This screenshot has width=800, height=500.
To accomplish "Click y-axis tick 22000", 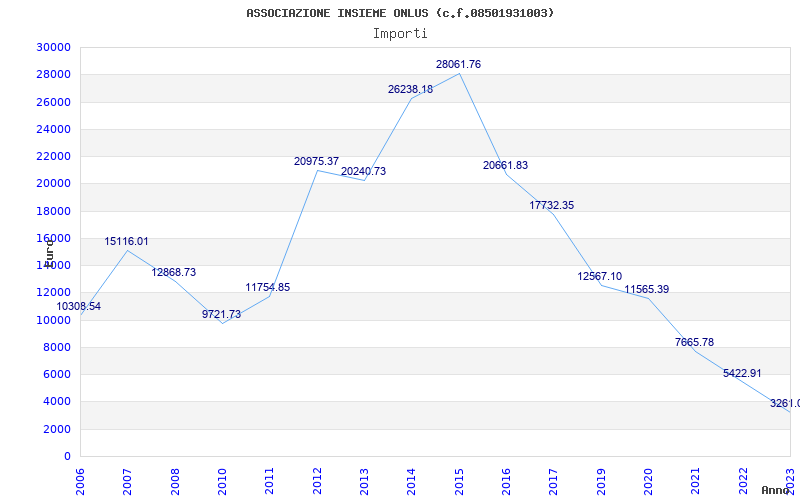I will point(53,156).
